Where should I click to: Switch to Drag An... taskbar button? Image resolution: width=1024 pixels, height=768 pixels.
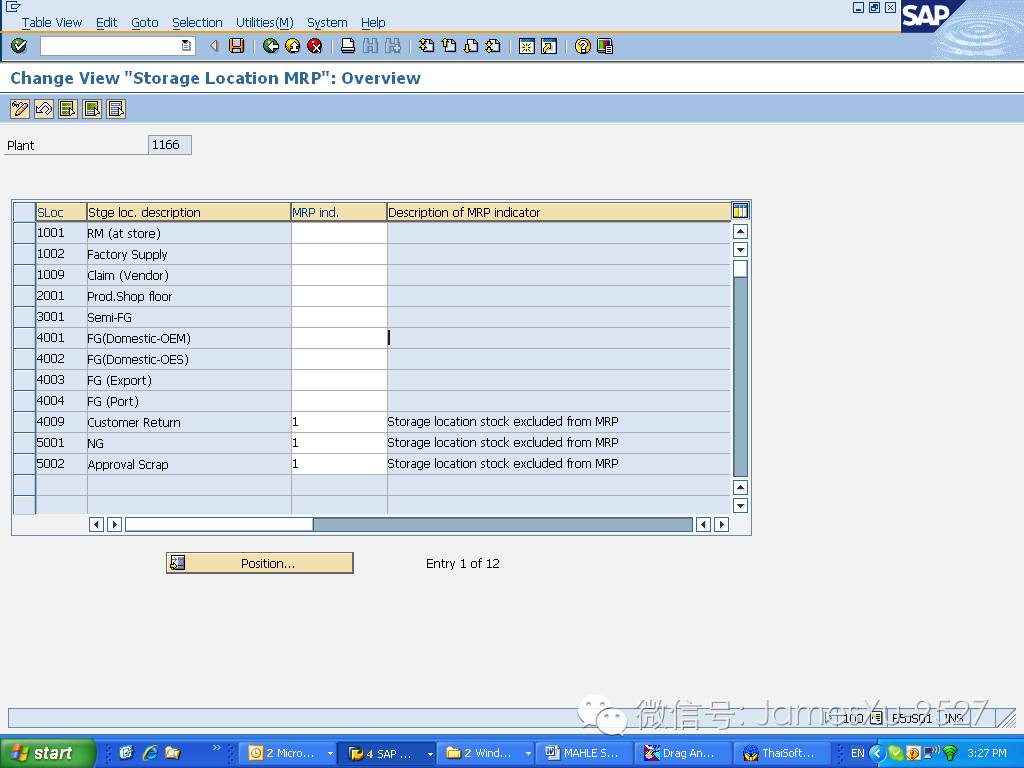click(682, 753)
